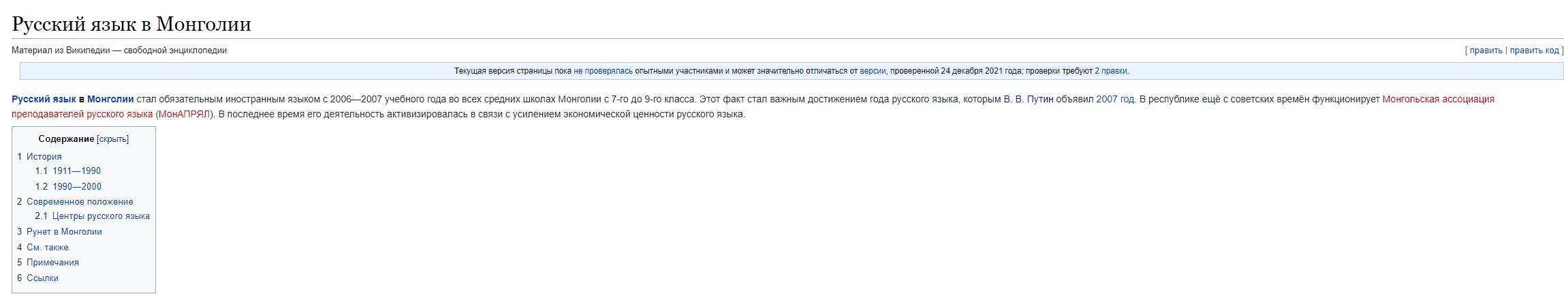Open the 'не проверялась' link in notice

point(603,71)
